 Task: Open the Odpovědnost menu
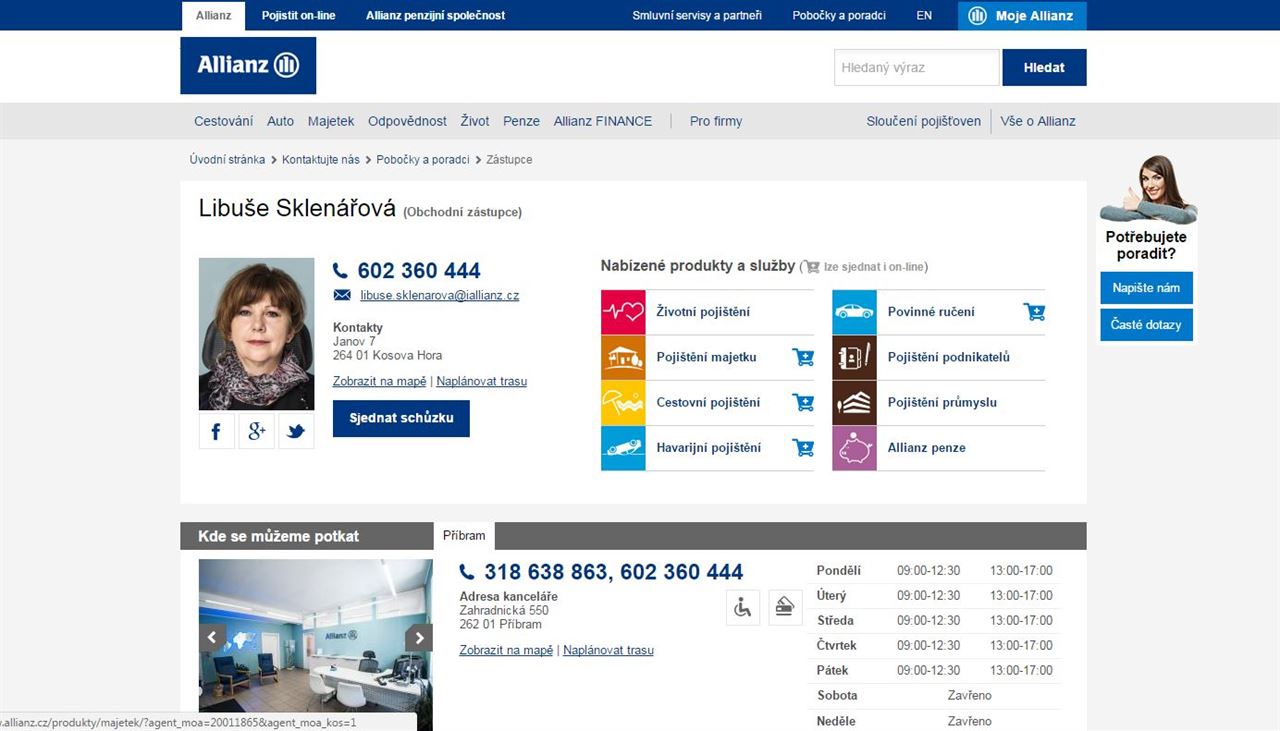[407, 121]
